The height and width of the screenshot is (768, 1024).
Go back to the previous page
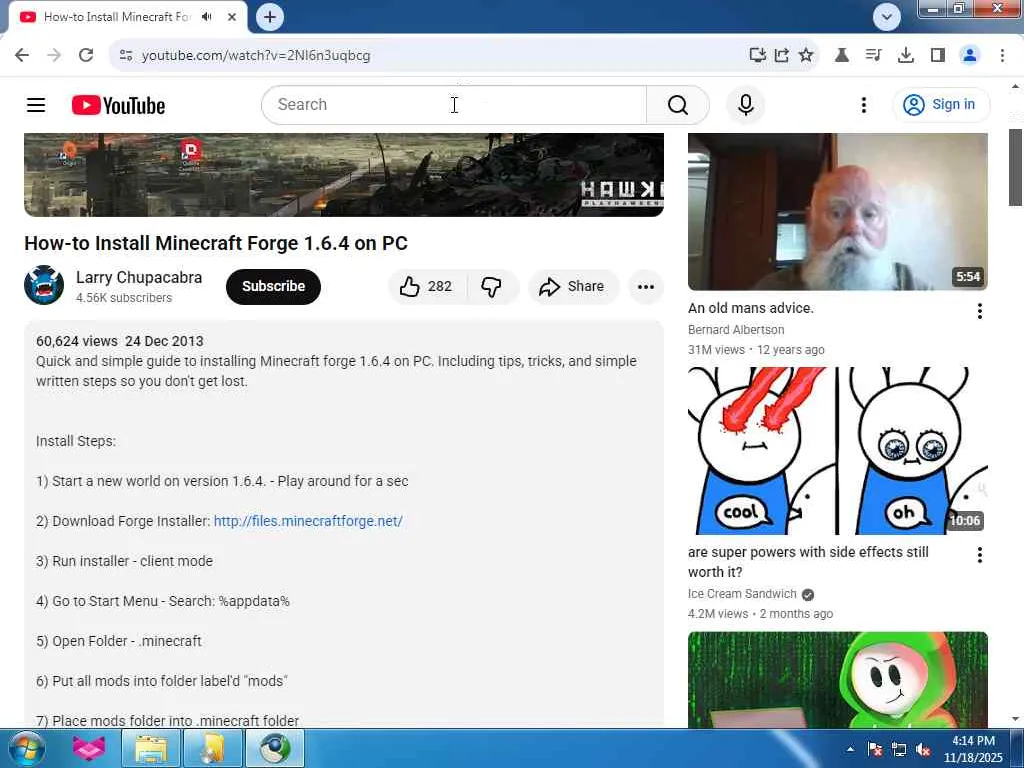pyautogui.click(x=22, y=56)
